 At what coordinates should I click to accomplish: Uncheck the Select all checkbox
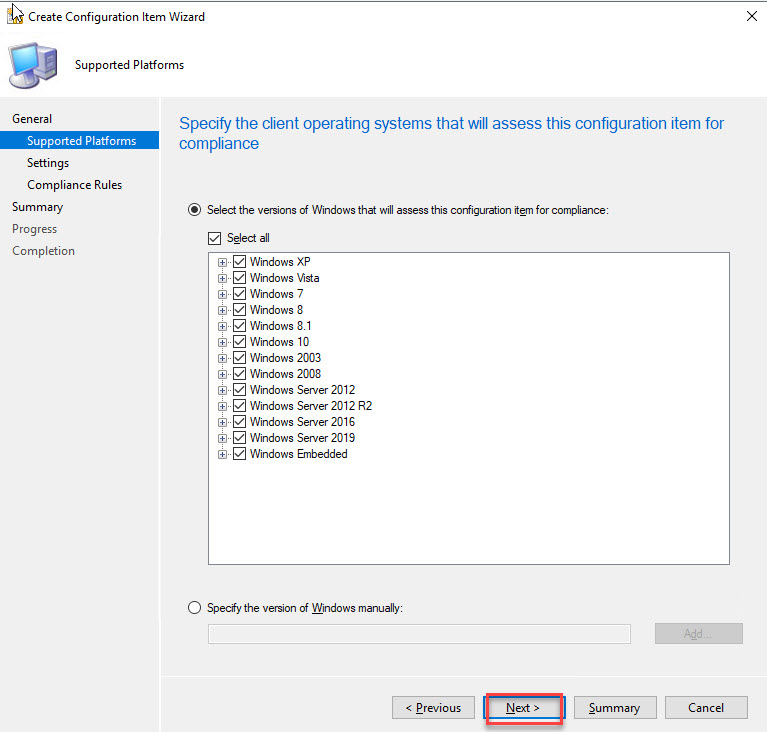point(214,238)
